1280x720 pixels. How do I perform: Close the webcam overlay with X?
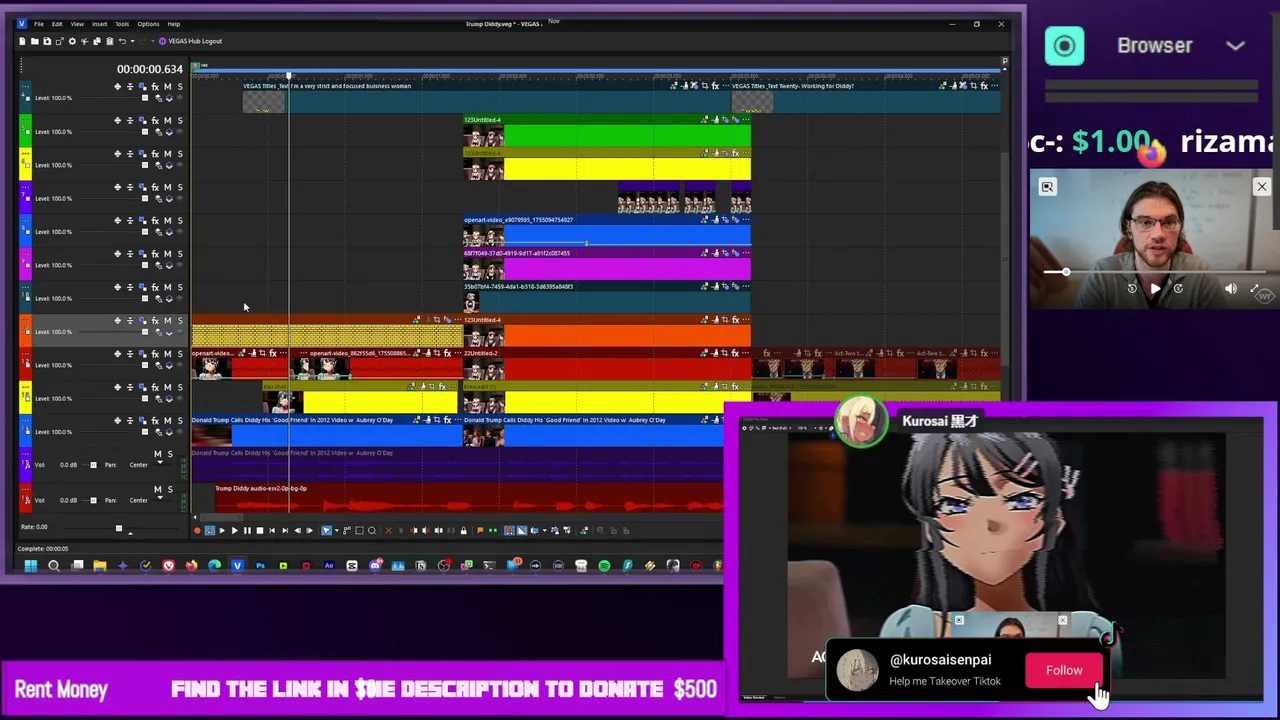point(1261,187)
